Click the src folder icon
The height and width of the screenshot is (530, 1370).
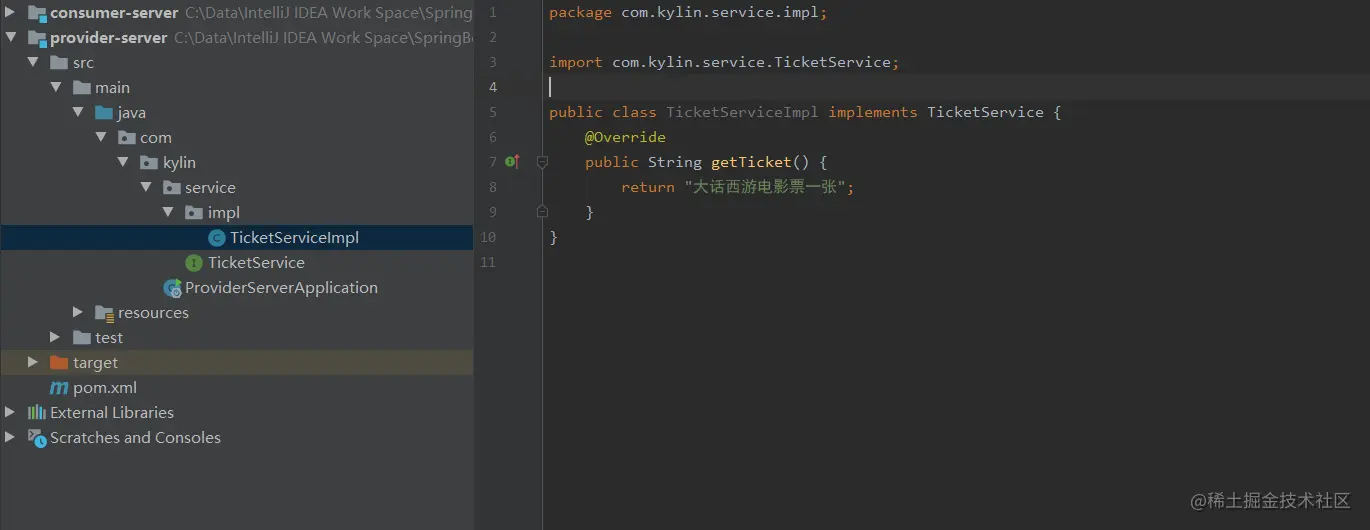click(59, 63)
